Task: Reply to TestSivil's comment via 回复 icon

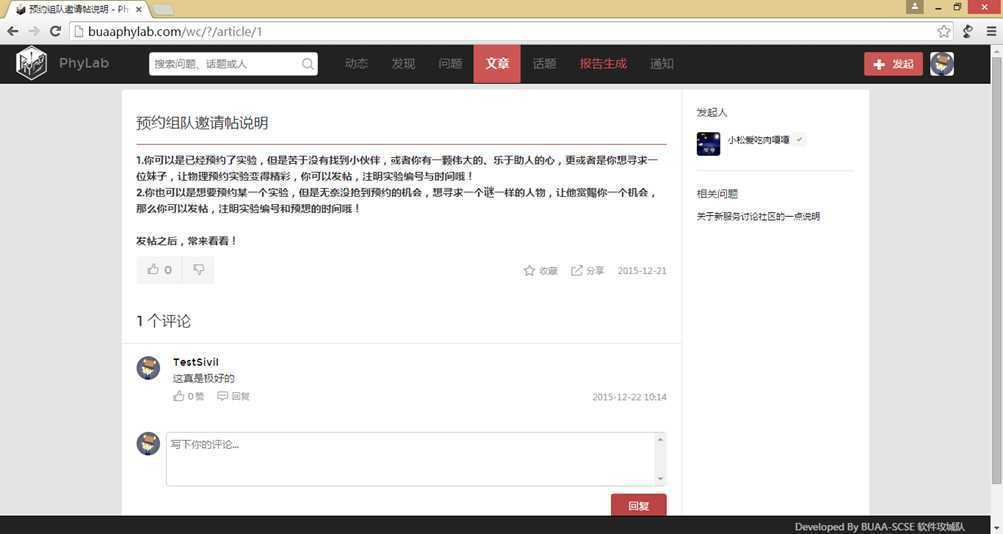Action: point(233,397)
